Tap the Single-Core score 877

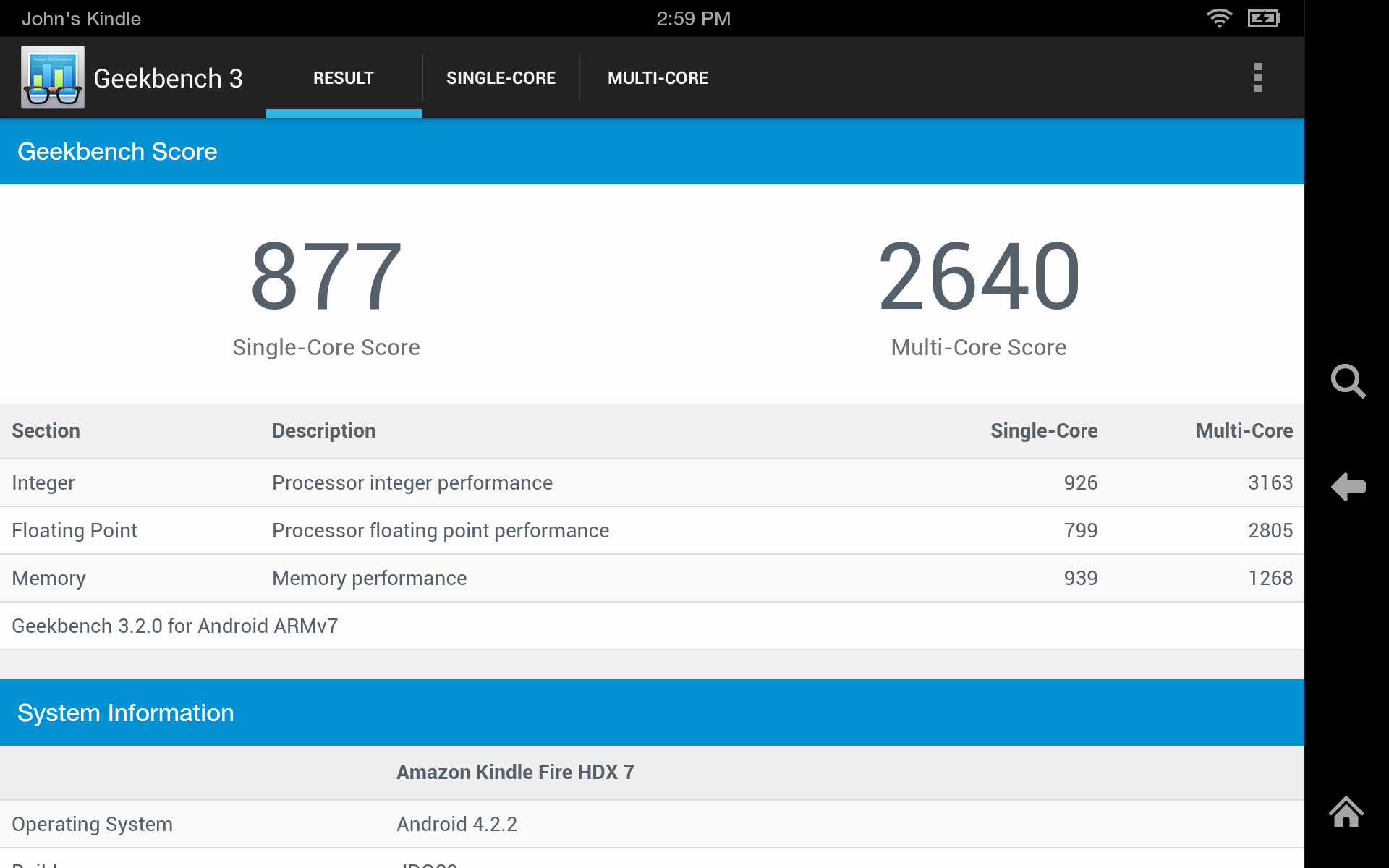coord(326,276)
